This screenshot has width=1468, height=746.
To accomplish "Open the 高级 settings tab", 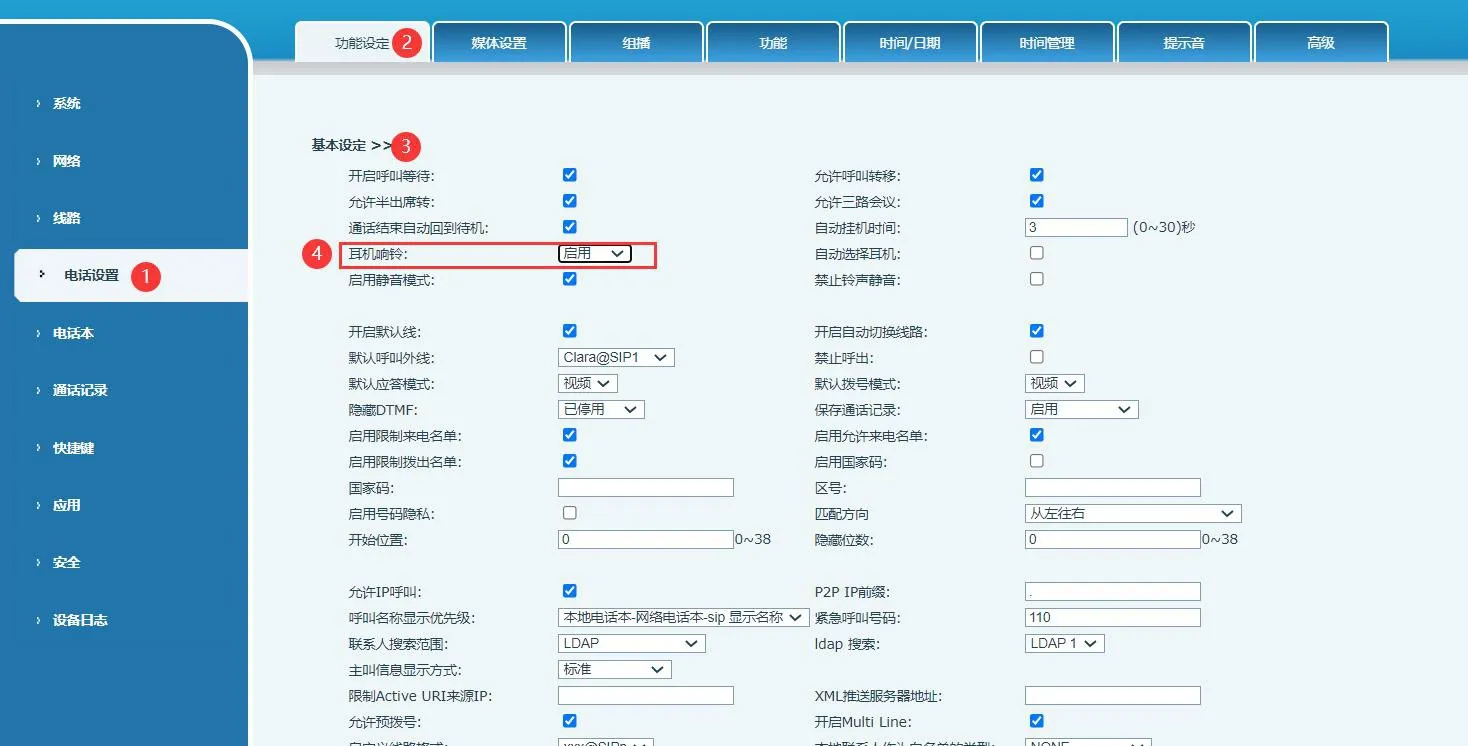I will coord(1320,41).
